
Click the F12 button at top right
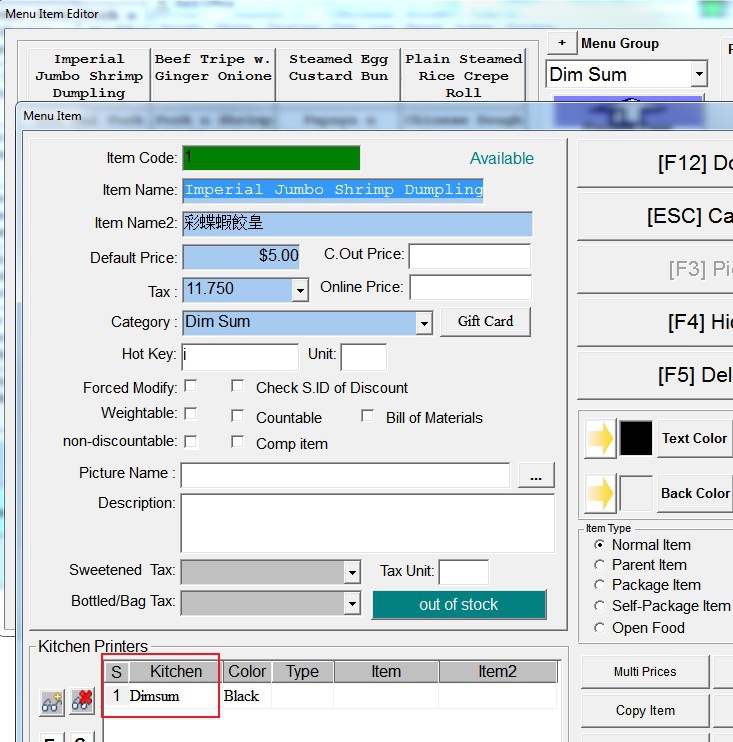point(655,163)
